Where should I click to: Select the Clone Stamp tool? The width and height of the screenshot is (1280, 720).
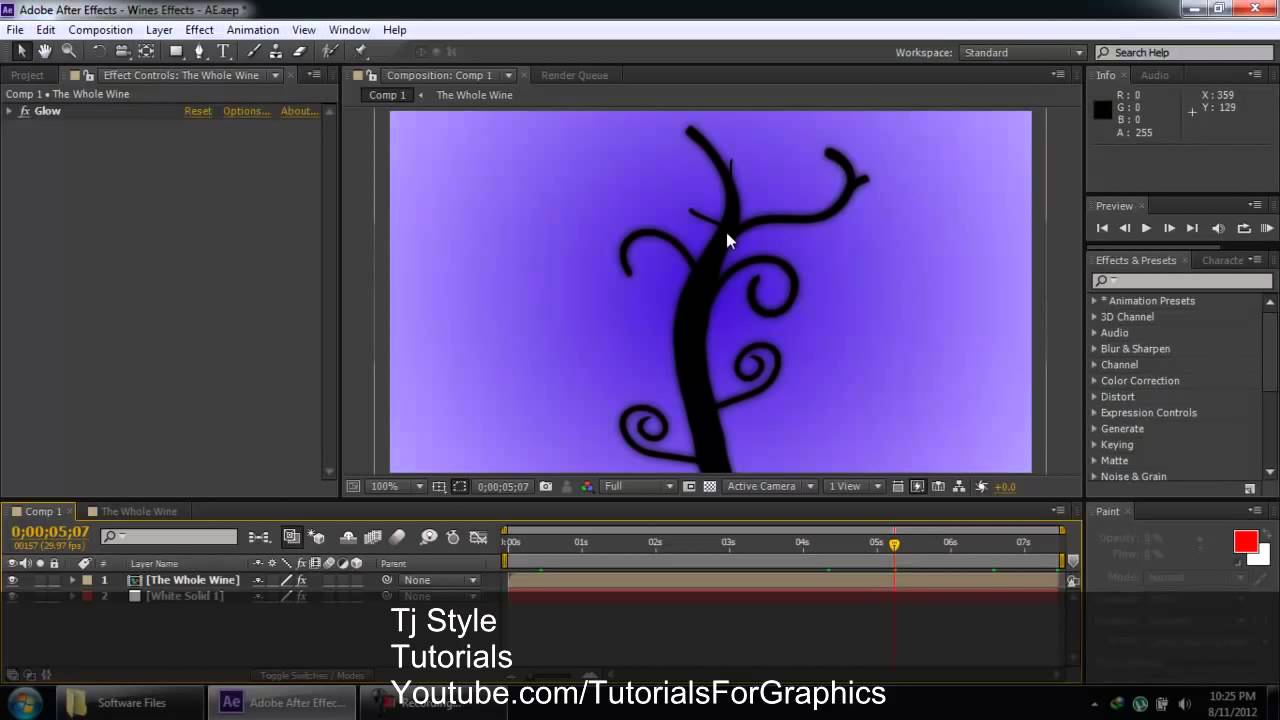276,51
